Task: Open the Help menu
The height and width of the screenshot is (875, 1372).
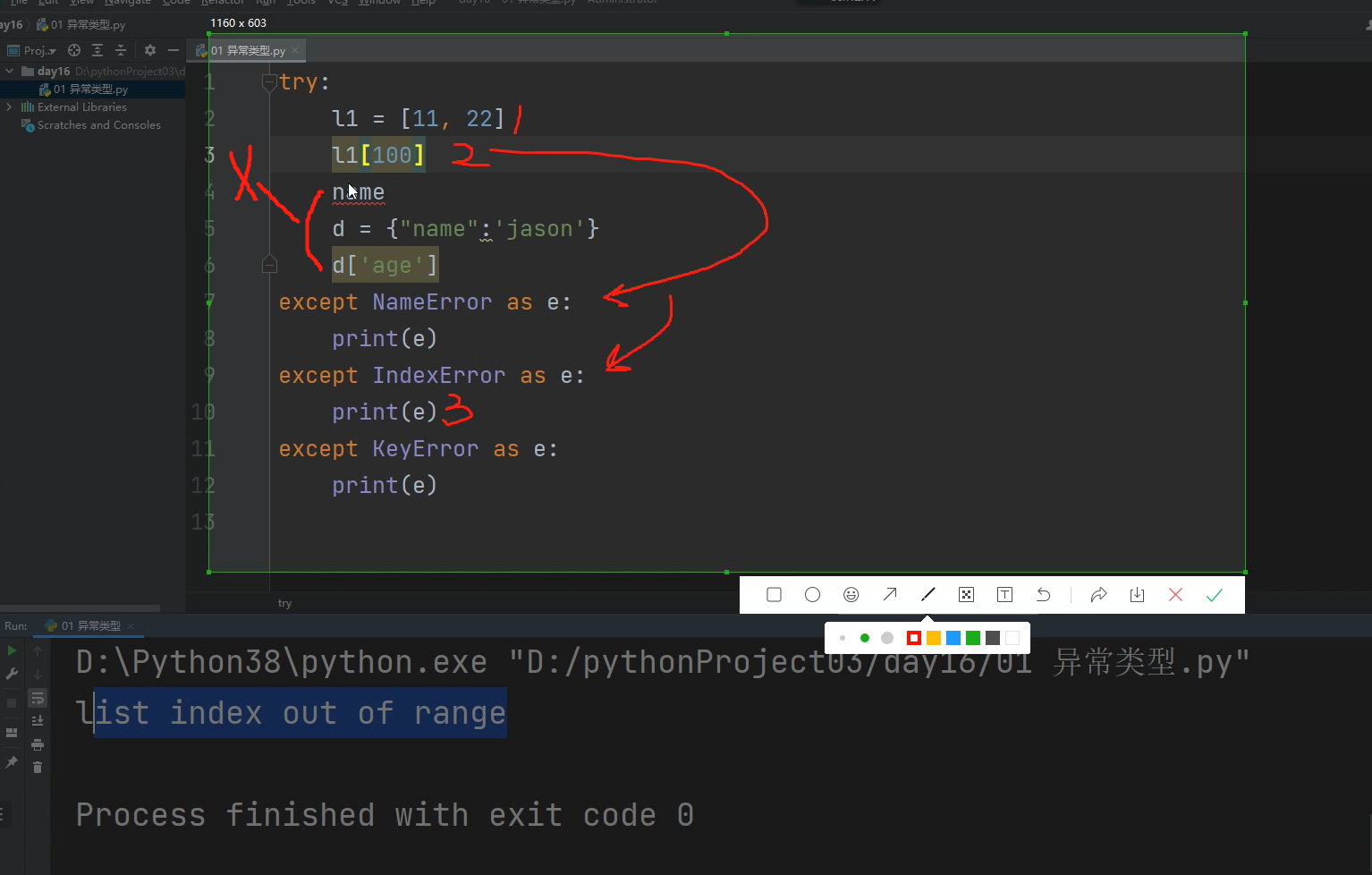Action: tap(423, 3)
